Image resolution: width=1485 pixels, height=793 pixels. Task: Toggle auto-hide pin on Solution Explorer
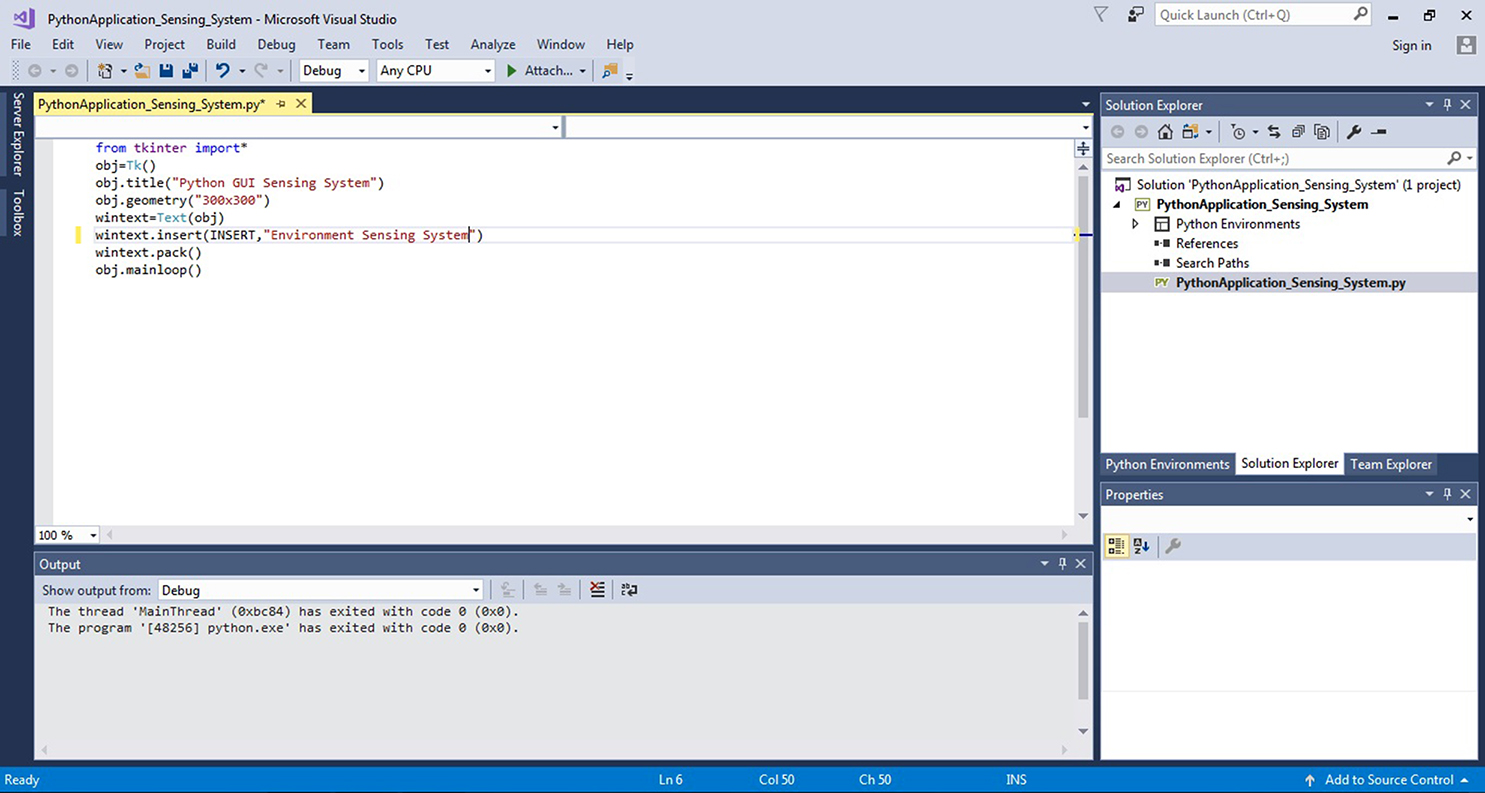click(1447, 105)
